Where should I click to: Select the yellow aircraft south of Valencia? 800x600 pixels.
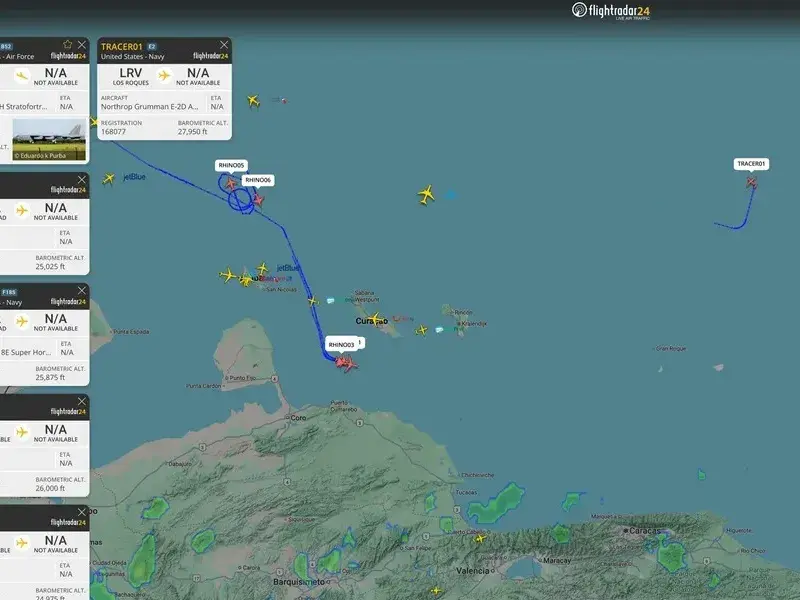tap(436, 591)
